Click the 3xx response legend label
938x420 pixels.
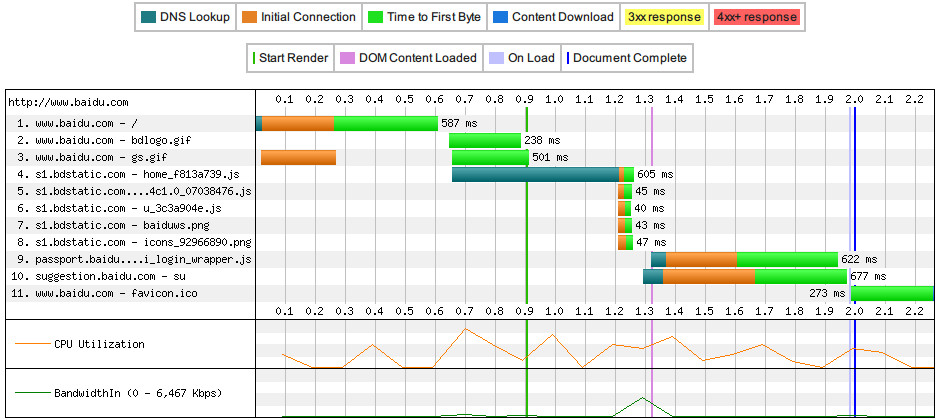click(664, 17)
